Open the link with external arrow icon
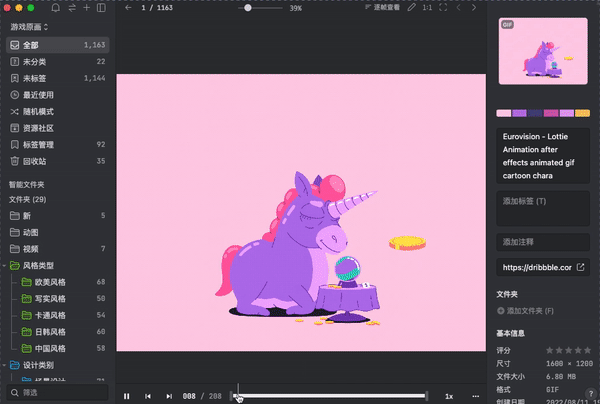 pos(580,267)
